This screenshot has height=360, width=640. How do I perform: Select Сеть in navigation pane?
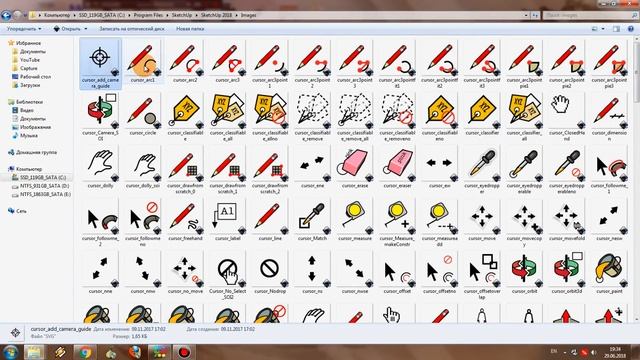[17, 211]
